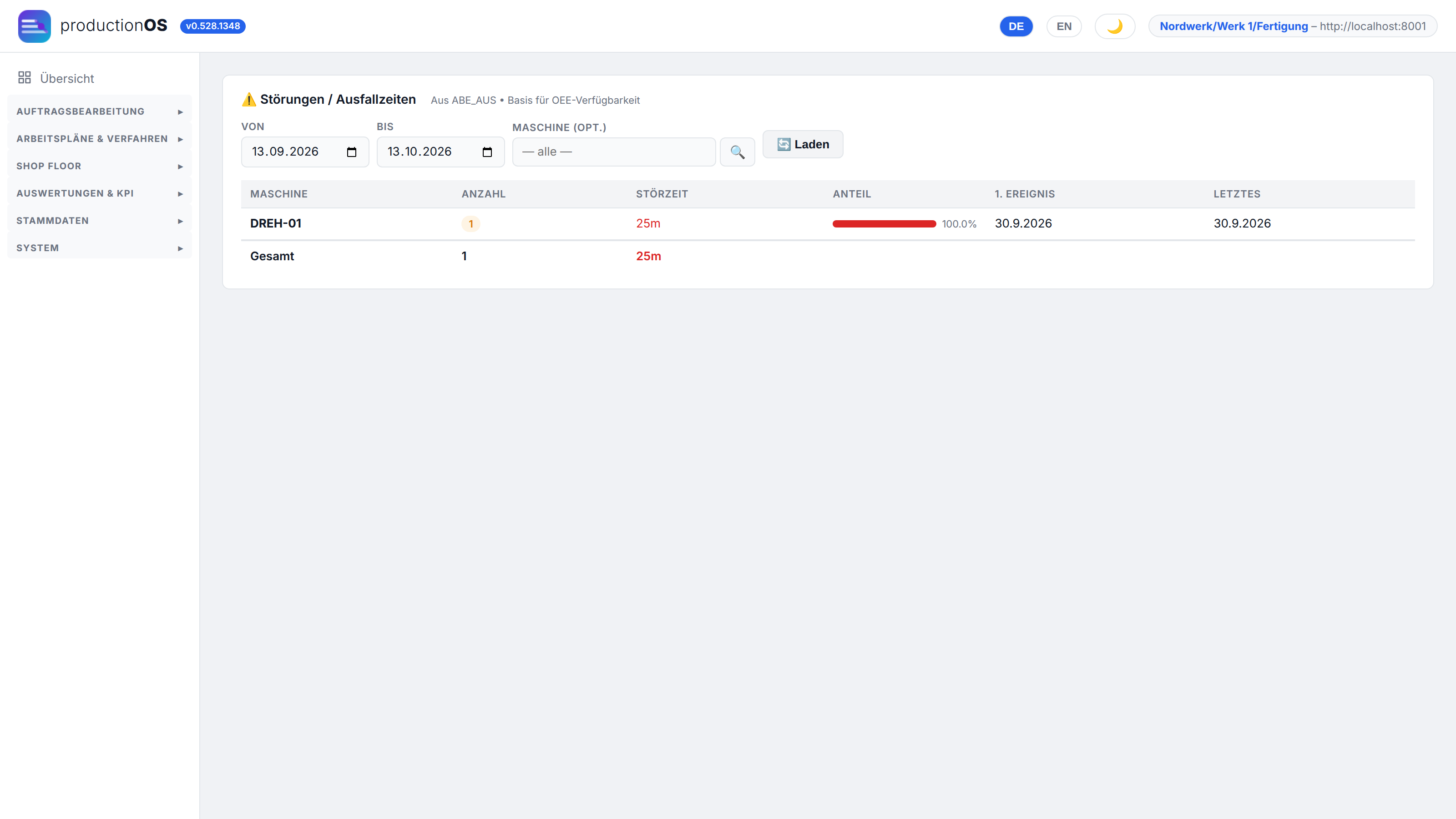
Task: Click the Maschine column header
Action: tap(278, 194)
